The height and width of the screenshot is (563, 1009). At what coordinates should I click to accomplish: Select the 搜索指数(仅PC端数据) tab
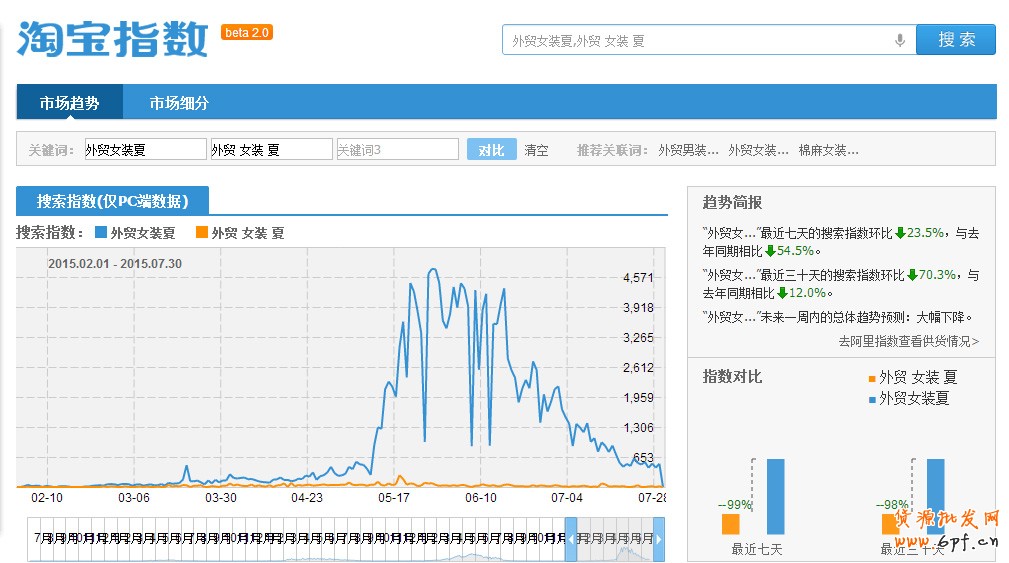[x=113, y=201]
